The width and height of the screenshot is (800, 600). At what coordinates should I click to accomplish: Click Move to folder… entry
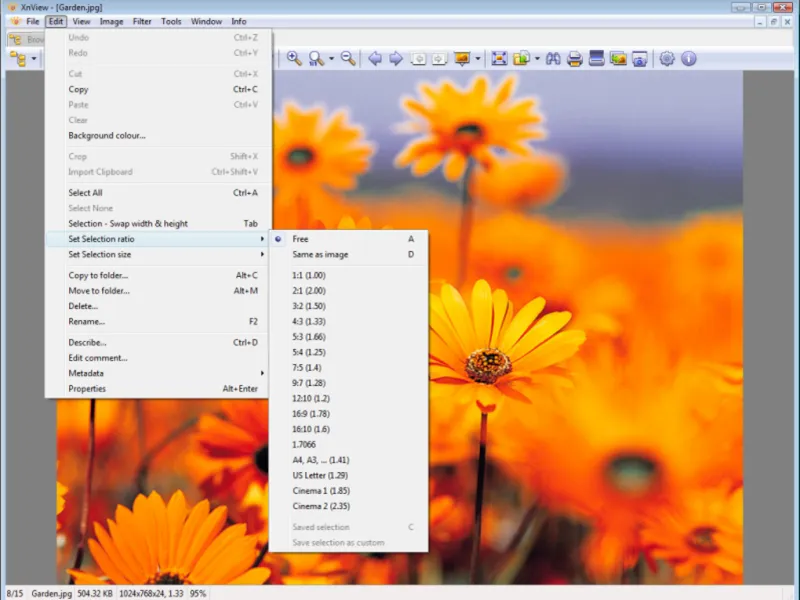pyautogui.click(x=158, y=290)
